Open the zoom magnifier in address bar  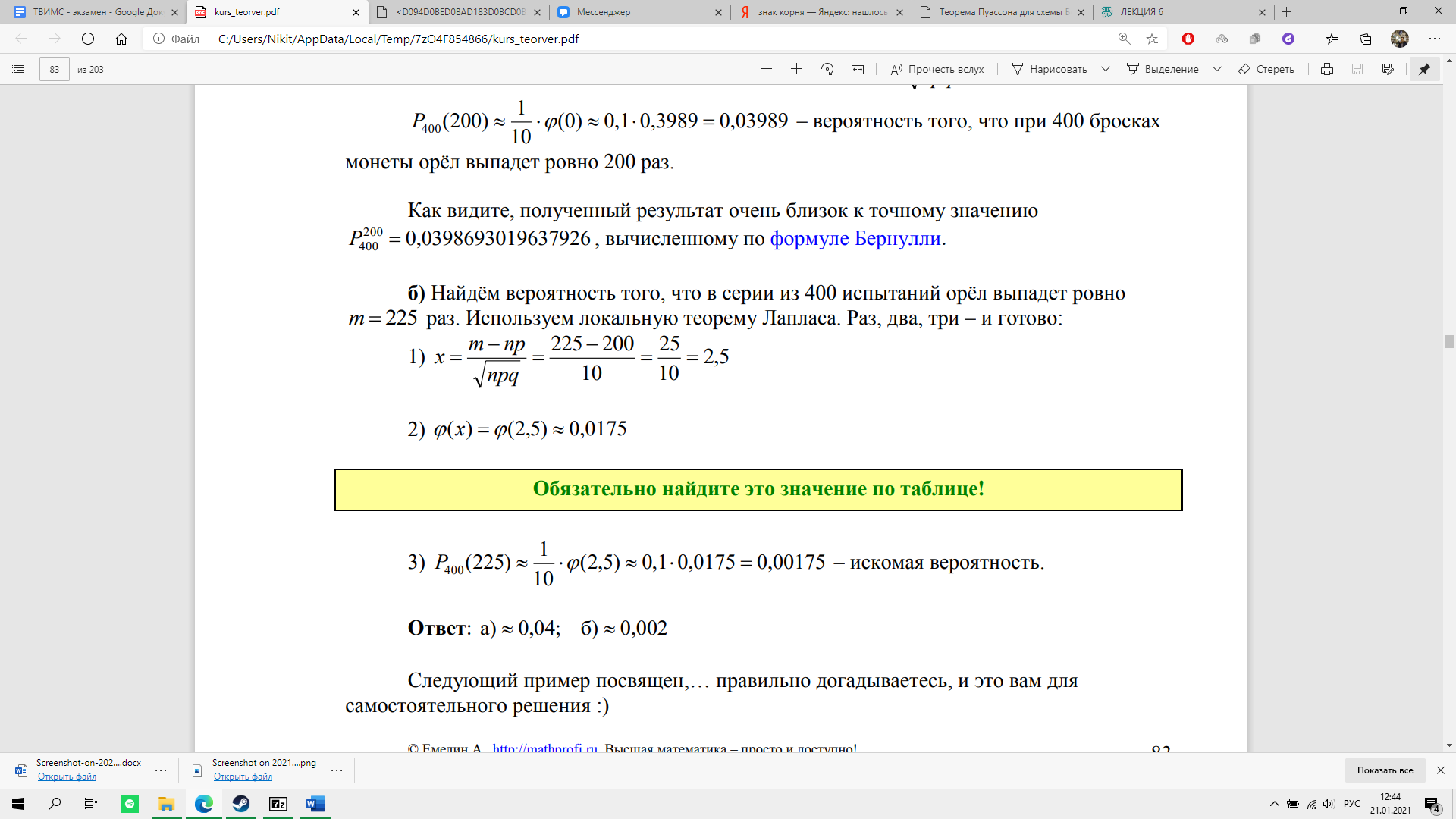click(x=1125, y=39)
